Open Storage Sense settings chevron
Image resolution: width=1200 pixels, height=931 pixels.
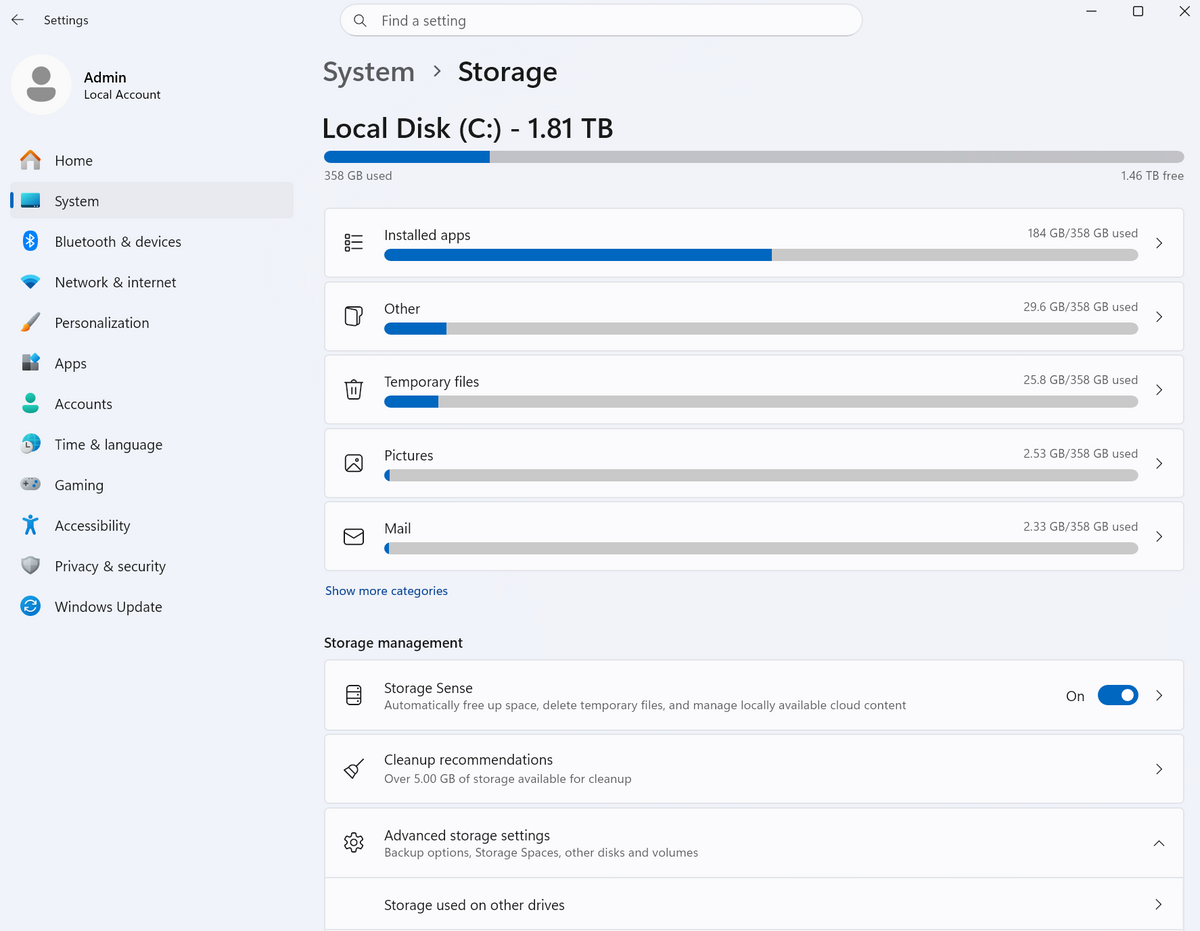pyautogui.click(x=1159, y=695)
